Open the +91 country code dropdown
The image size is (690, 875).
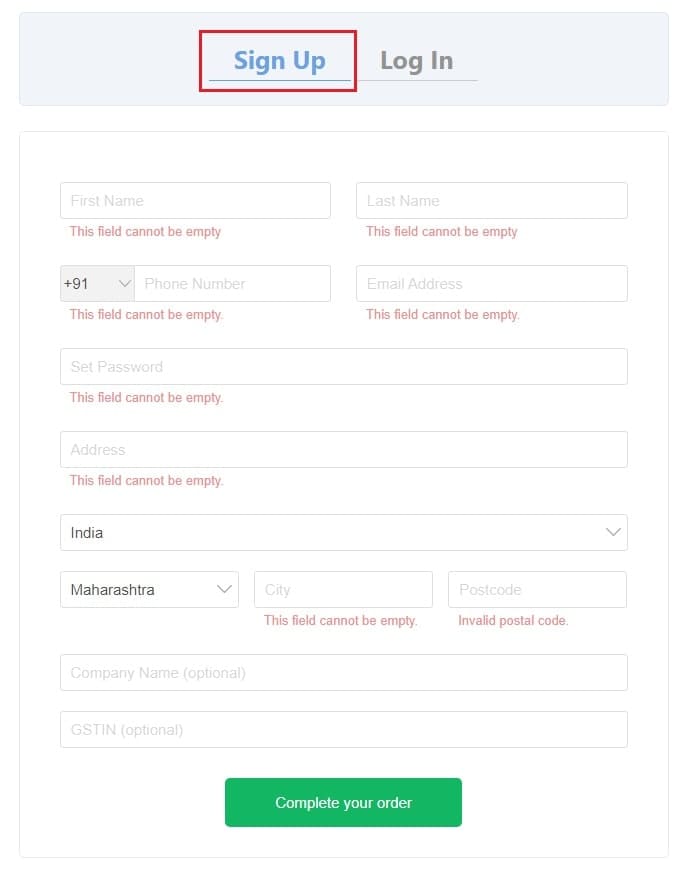pos(97,283)
